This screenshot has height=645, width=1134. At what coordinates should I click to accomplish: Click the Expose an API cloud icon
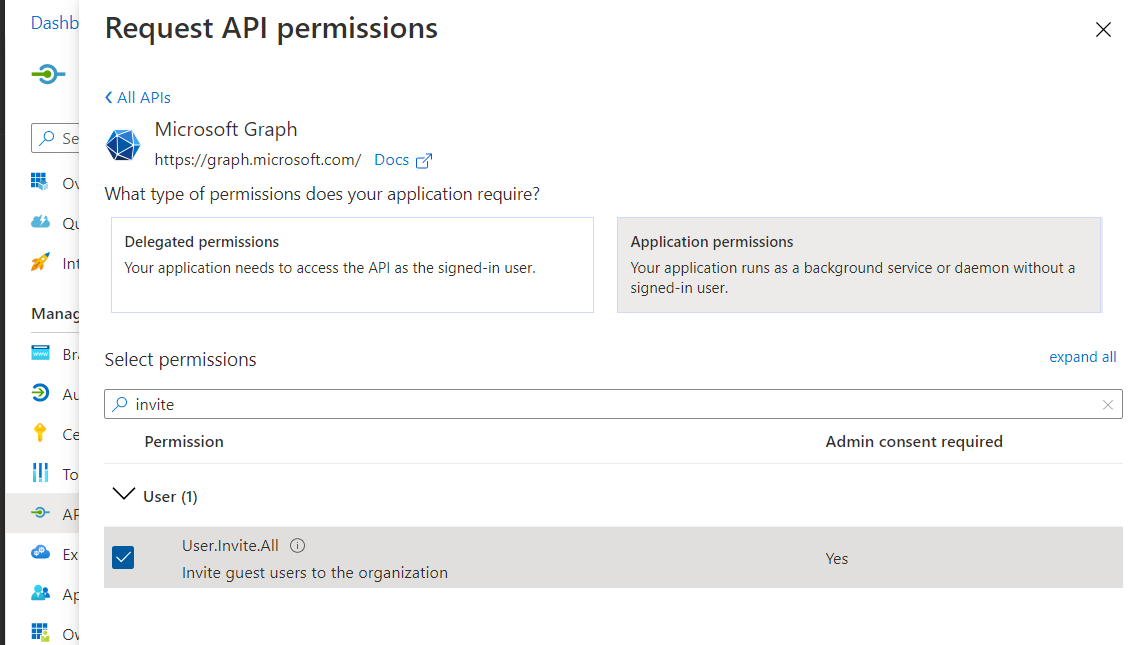click(x=40, y=553)
